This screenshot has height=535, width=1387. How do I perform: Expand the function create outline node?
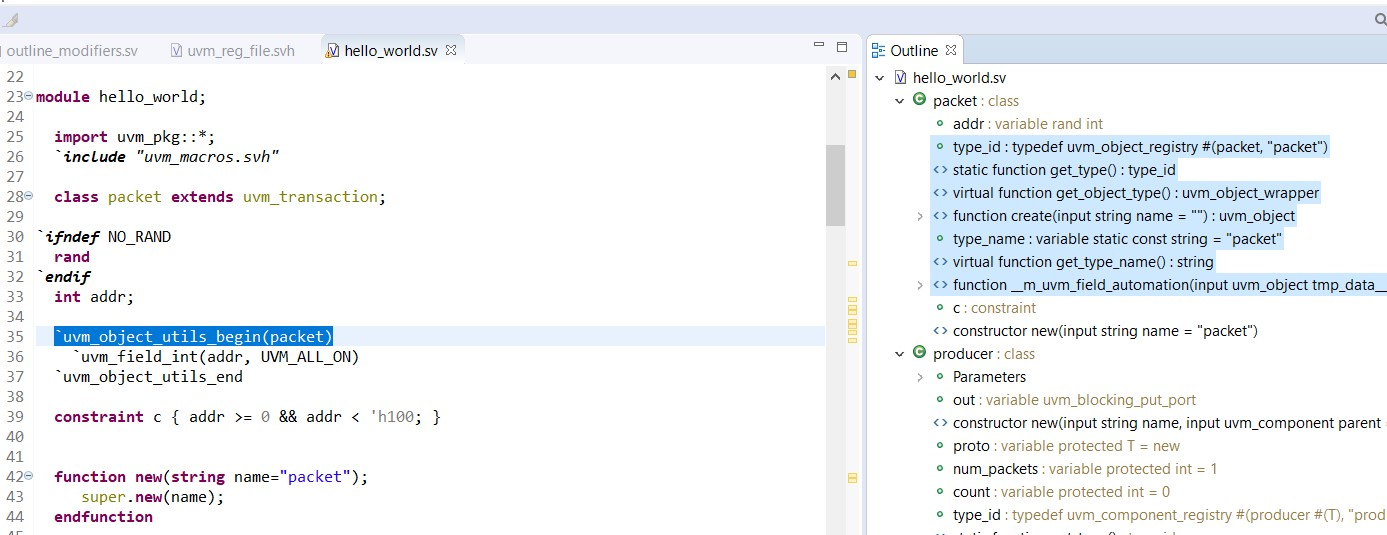920,216
